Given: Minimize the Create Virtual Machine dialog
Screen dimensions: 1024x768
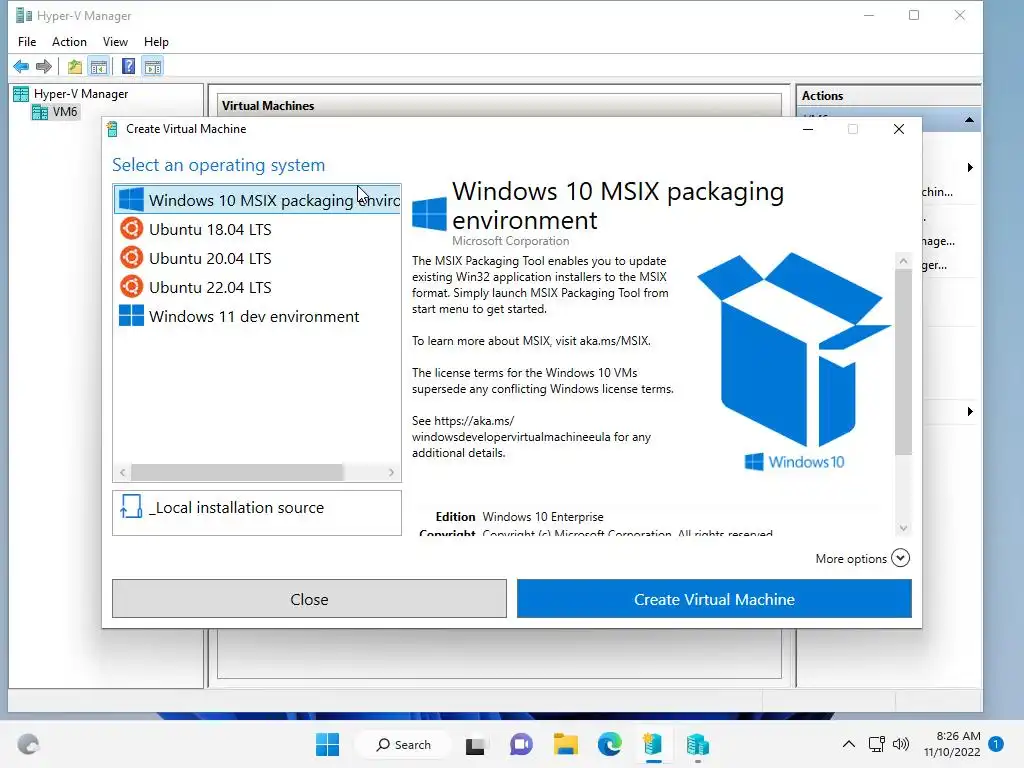Looking at the screenshot, I should pyautogui.click(x=808, y=129).
